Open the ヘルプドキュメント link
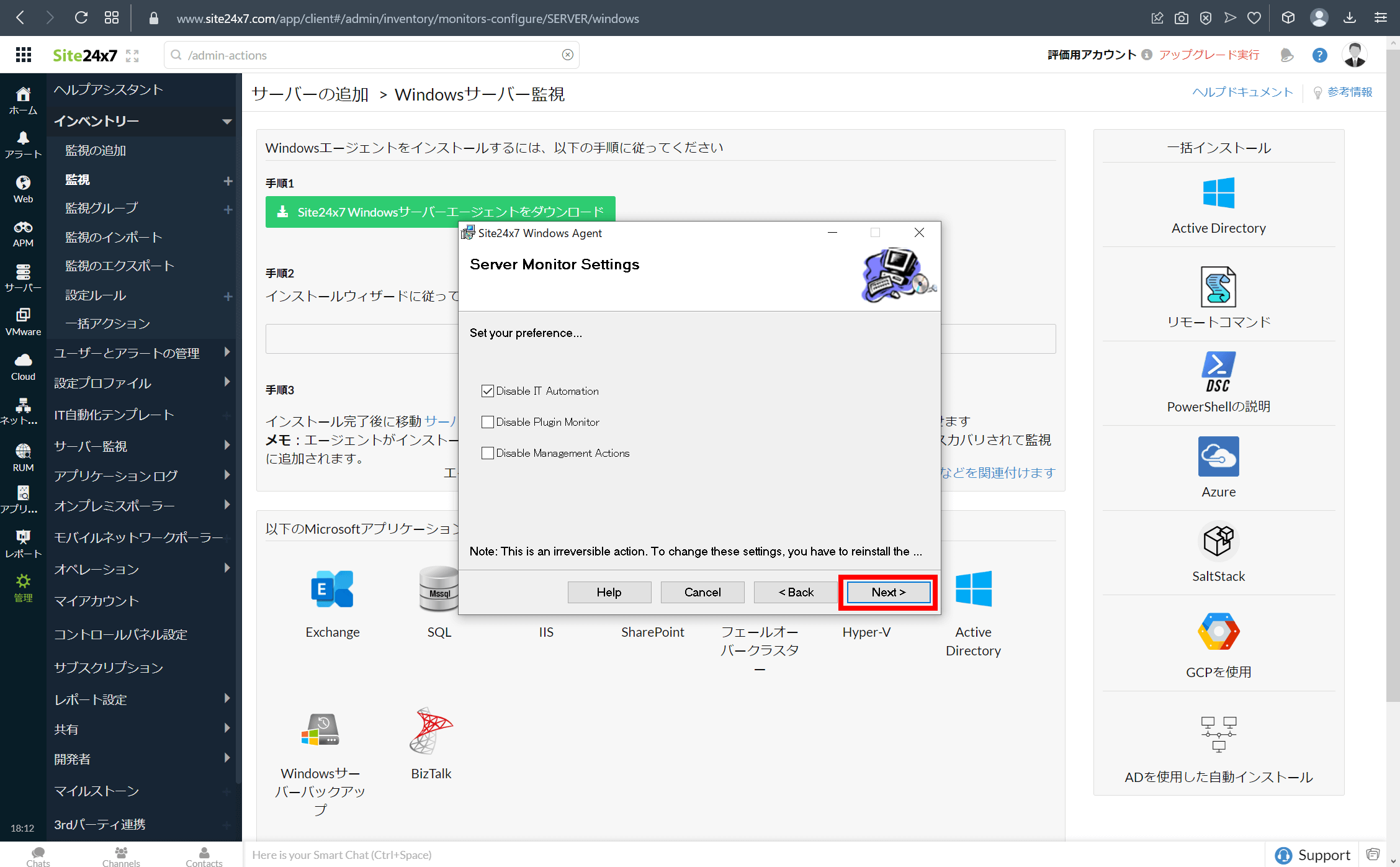 tap(1242, 92)
